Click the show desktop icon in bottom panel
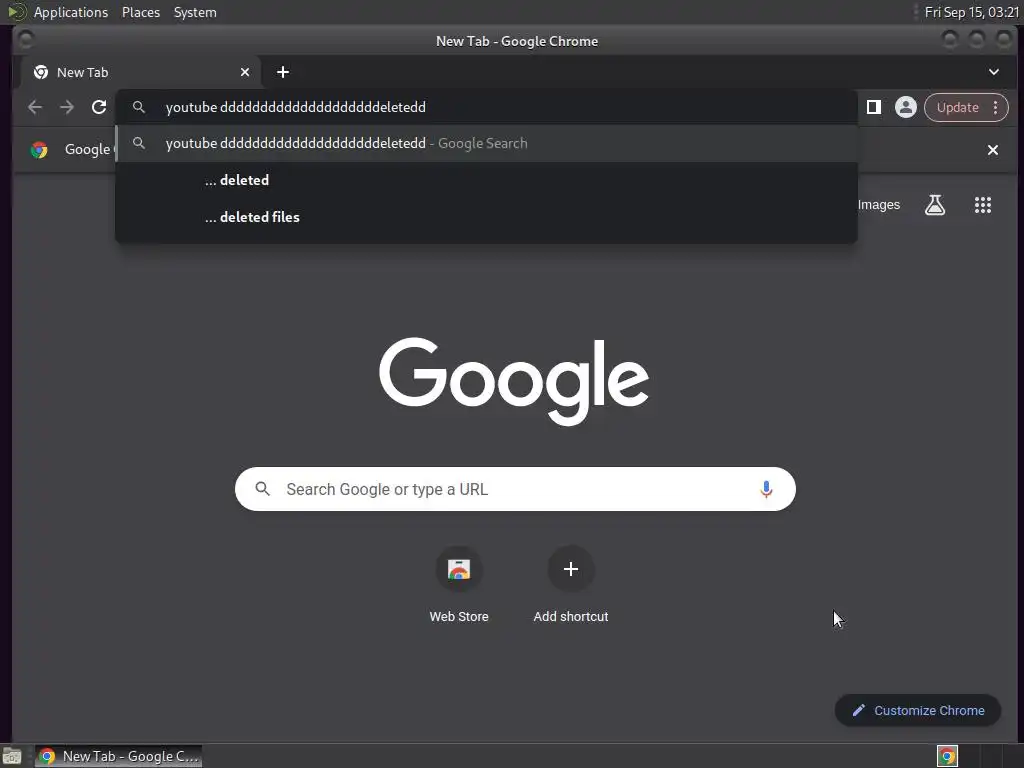Image resolution: width=1024 pixels, height=768 pixels. 12,757
